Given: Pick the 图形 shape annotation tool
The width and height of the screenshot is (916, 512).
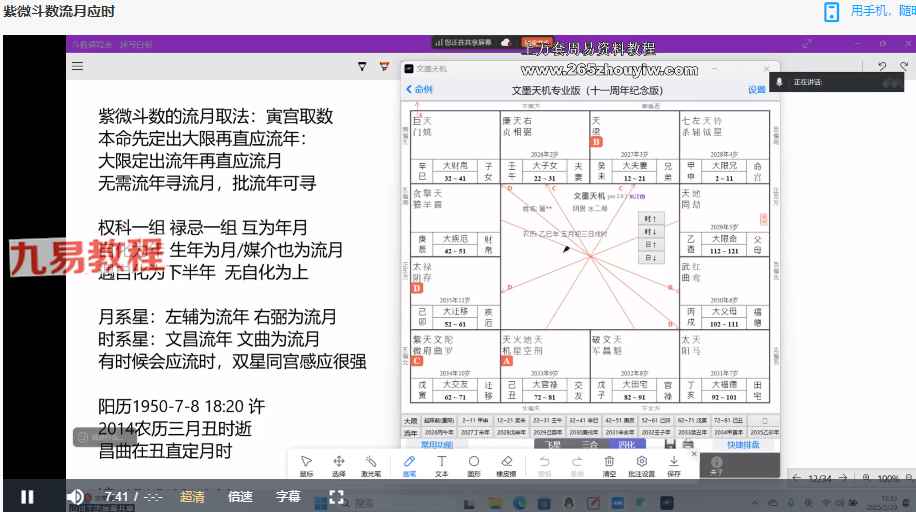Looking at the screenshot, I should [x=474, y=465].
